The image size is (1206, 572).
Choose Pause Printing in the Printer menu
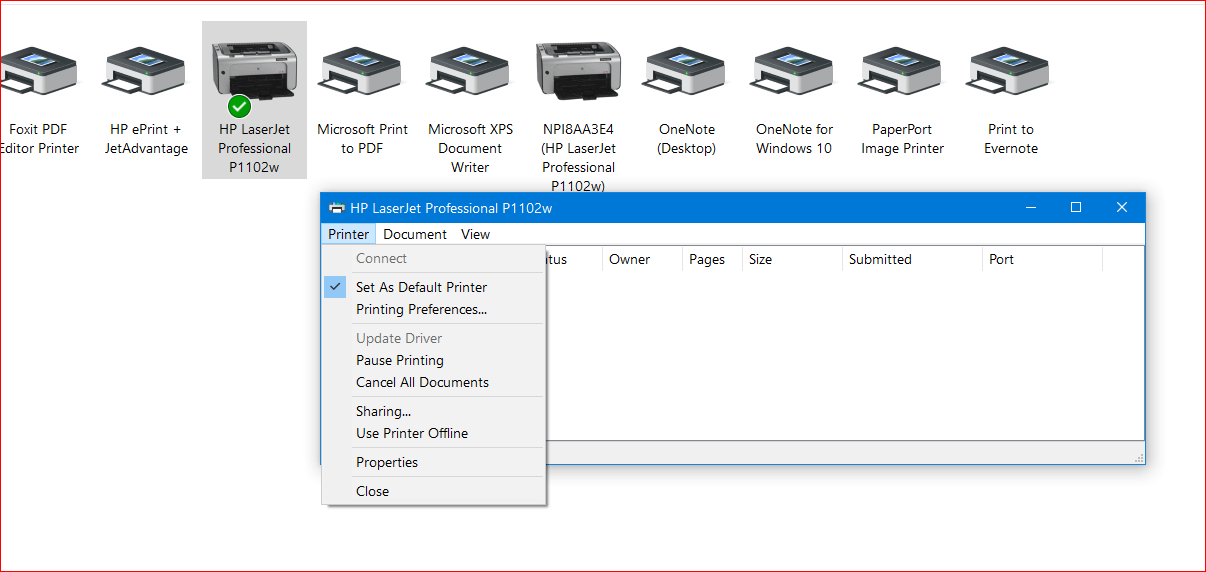pos(434,360)
